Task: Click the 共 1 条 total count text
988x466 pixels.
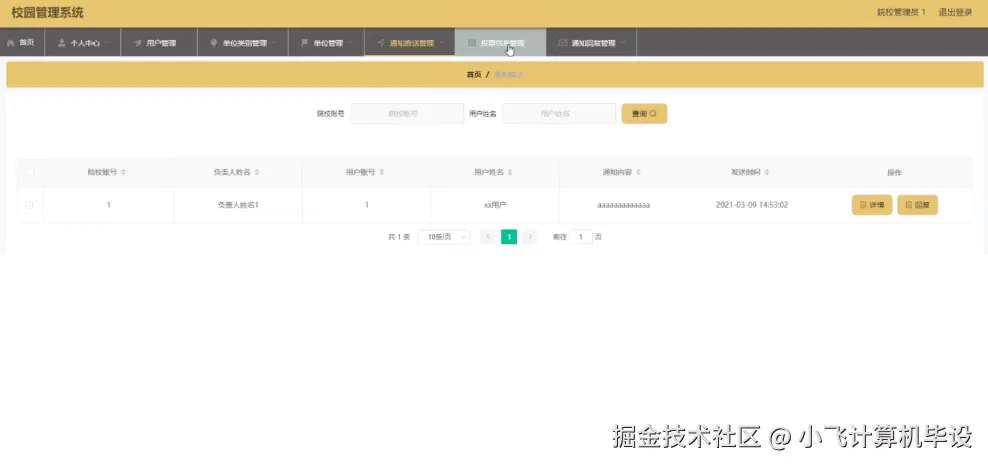Action: 399,237
